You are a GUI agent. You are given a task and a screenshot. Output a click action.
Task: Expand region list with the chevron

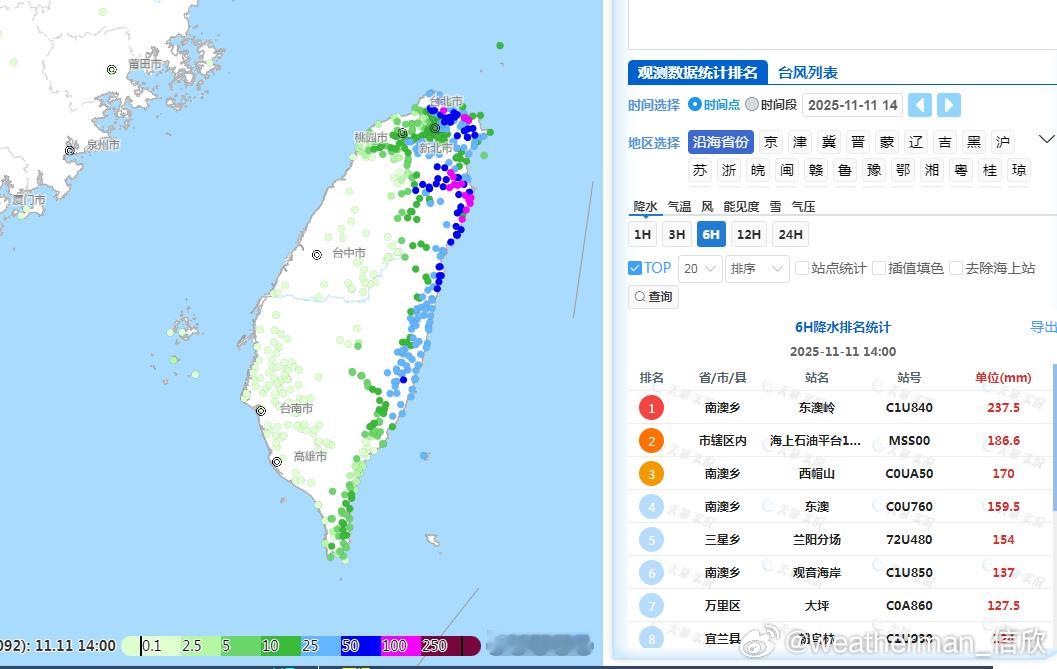[x=1046, y=140]
